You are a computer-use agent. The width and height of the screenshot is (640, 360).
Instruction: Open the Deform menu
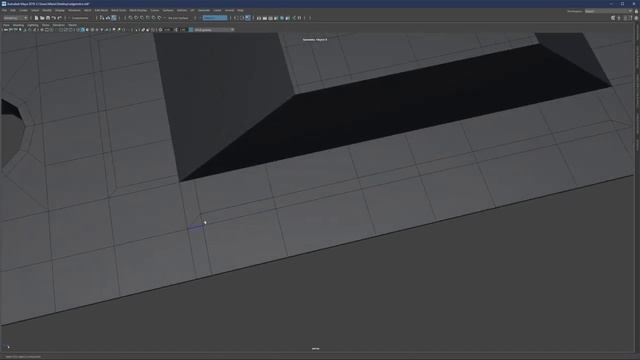click(x=182, y=10)
